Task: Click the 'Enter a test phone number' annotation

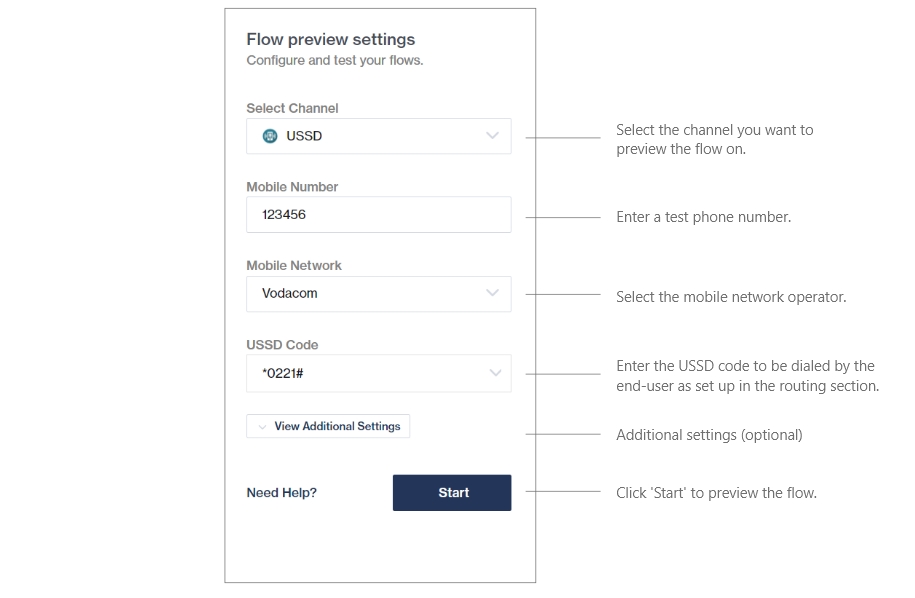Action: (x=703, y=217)
